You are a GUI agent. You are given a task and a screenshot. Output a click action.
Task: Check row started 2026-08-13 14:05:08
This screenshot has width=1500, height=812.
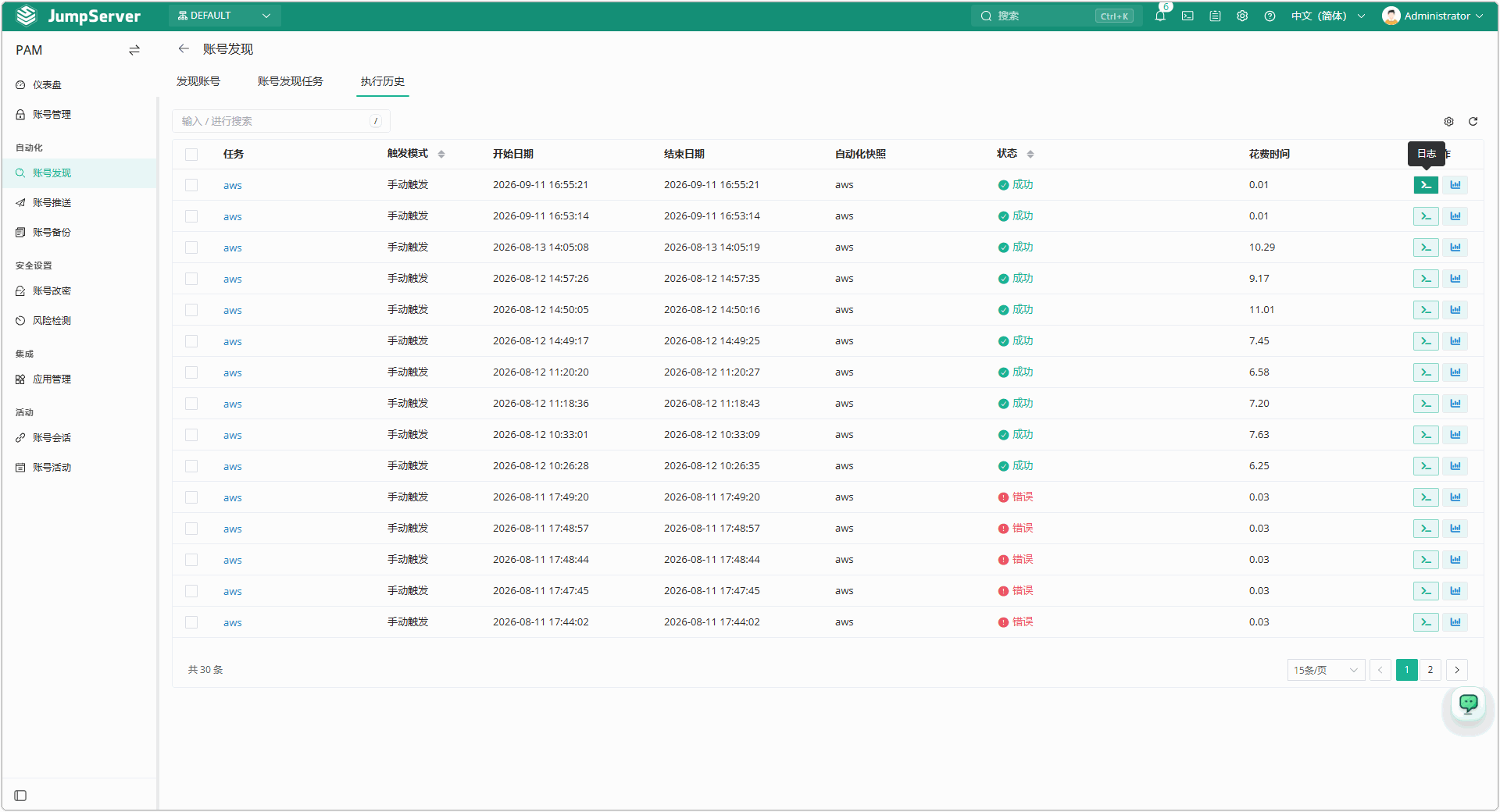click(191, 248)
